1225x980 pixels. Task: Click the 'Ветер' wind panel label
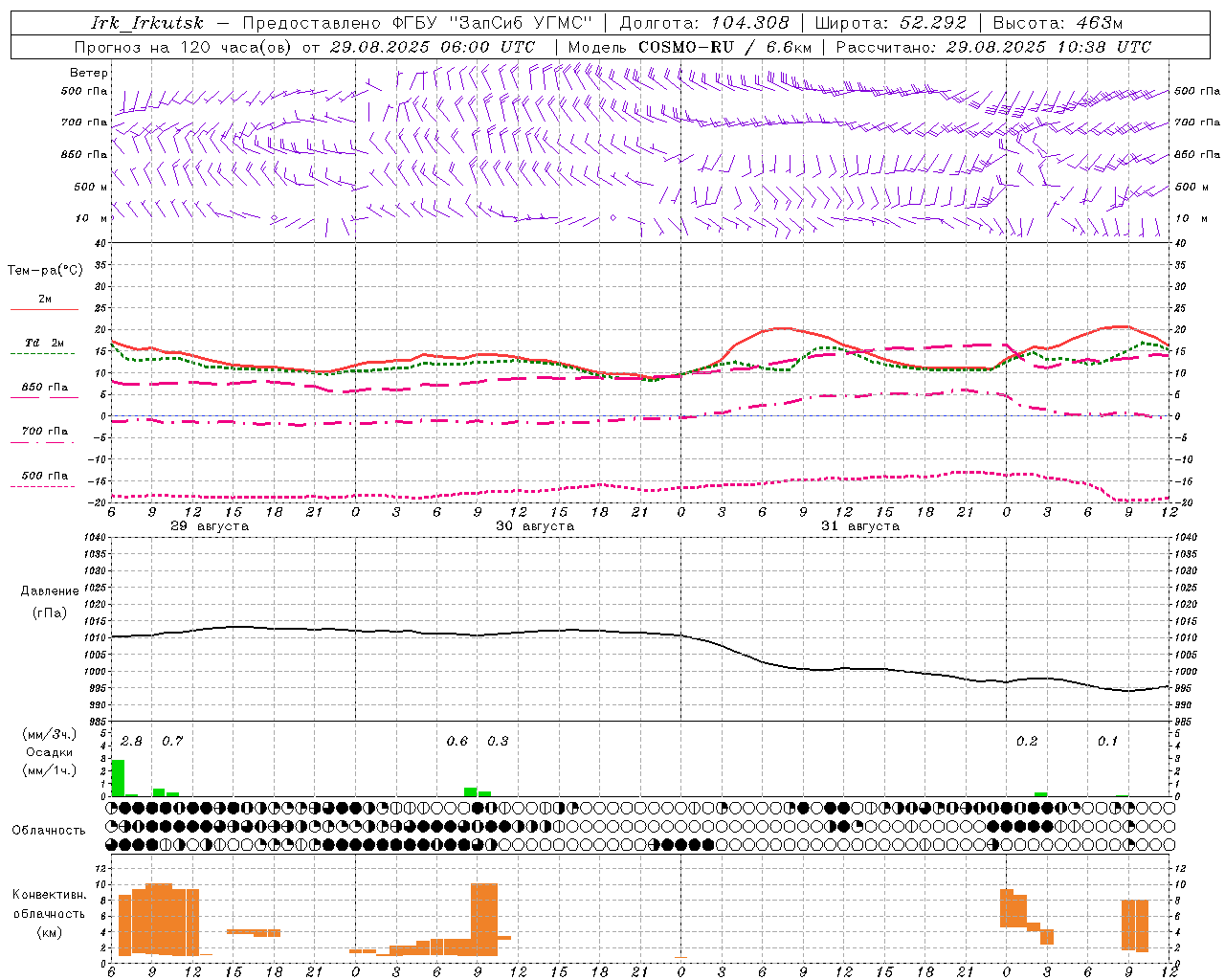point(89,73)
